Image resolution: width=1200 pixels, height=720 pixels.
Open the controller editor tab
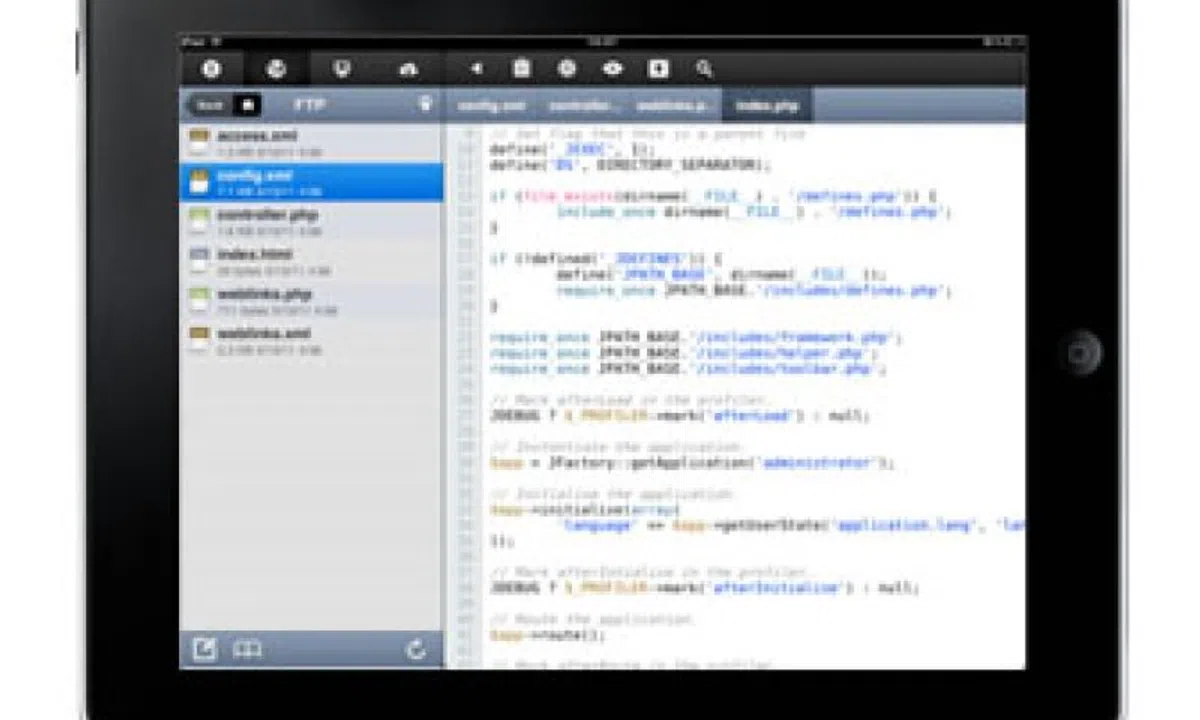tap(583, 105)
